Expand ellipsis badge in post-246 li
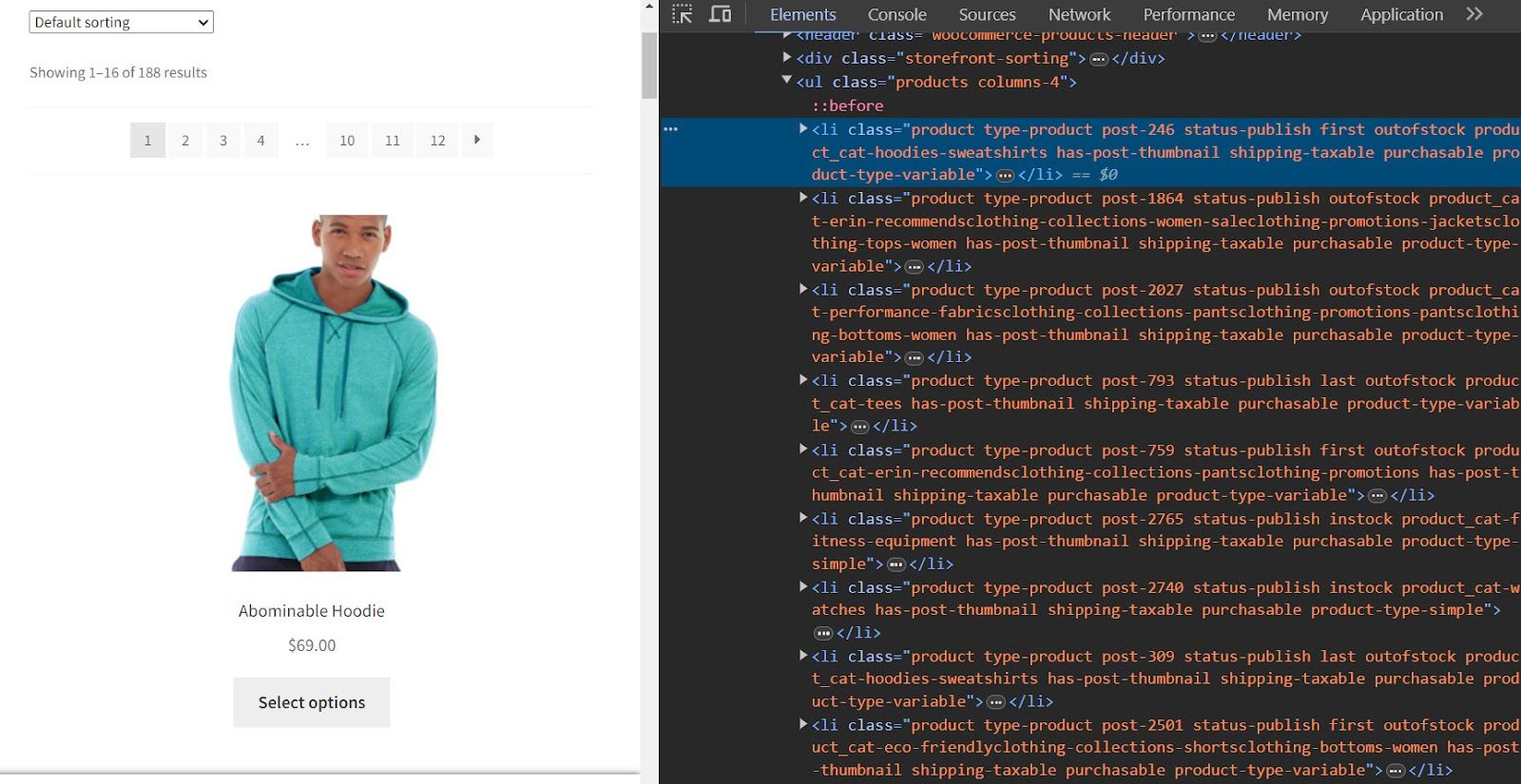This screenshot has height=784, width=1521. pyautogui.click(x=1005, y=175)
